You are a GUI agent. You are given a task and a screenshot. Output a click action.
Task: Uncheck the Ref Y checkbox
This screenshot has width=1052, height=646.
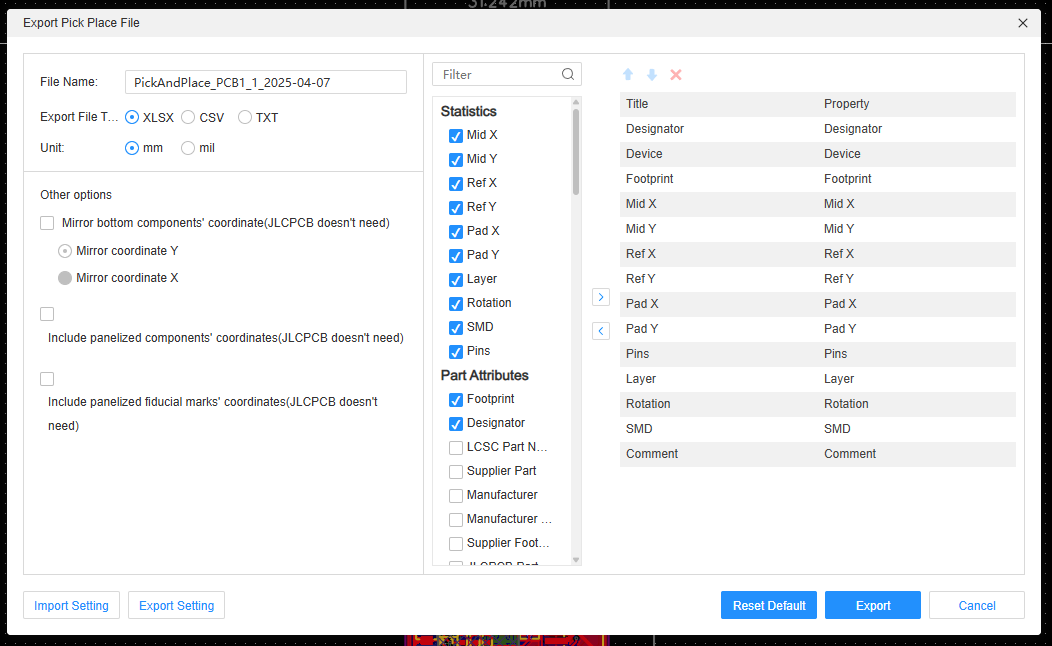tap(456, 207)
